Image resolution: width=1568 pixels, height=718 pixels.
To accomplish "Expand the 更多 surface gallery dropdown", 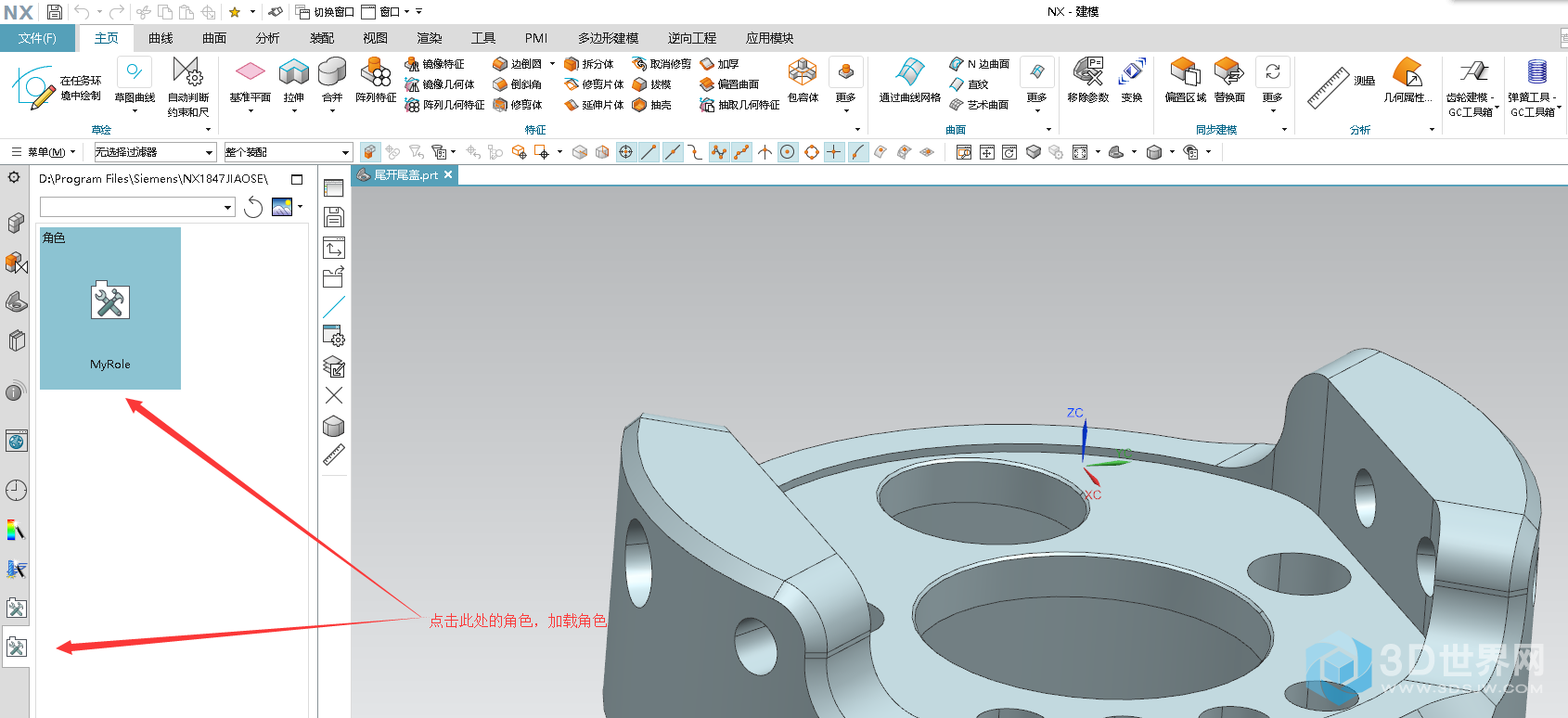I will pyautogui.click(x=1037, y=83).
